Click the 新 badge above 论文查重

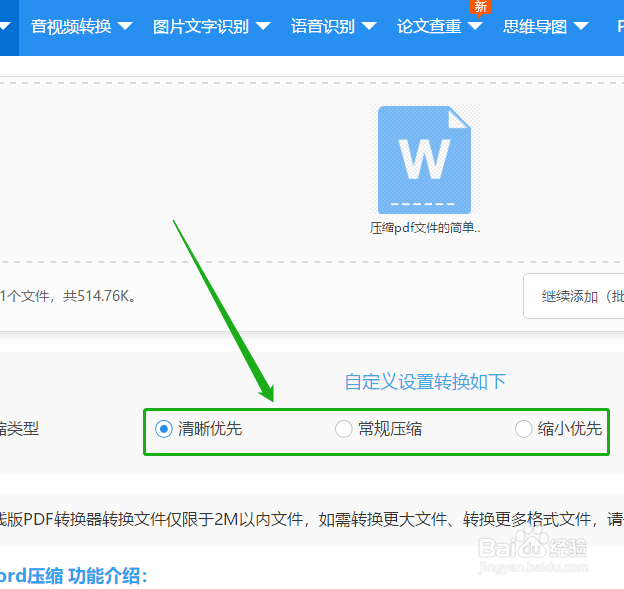click(x=480, y=7)
